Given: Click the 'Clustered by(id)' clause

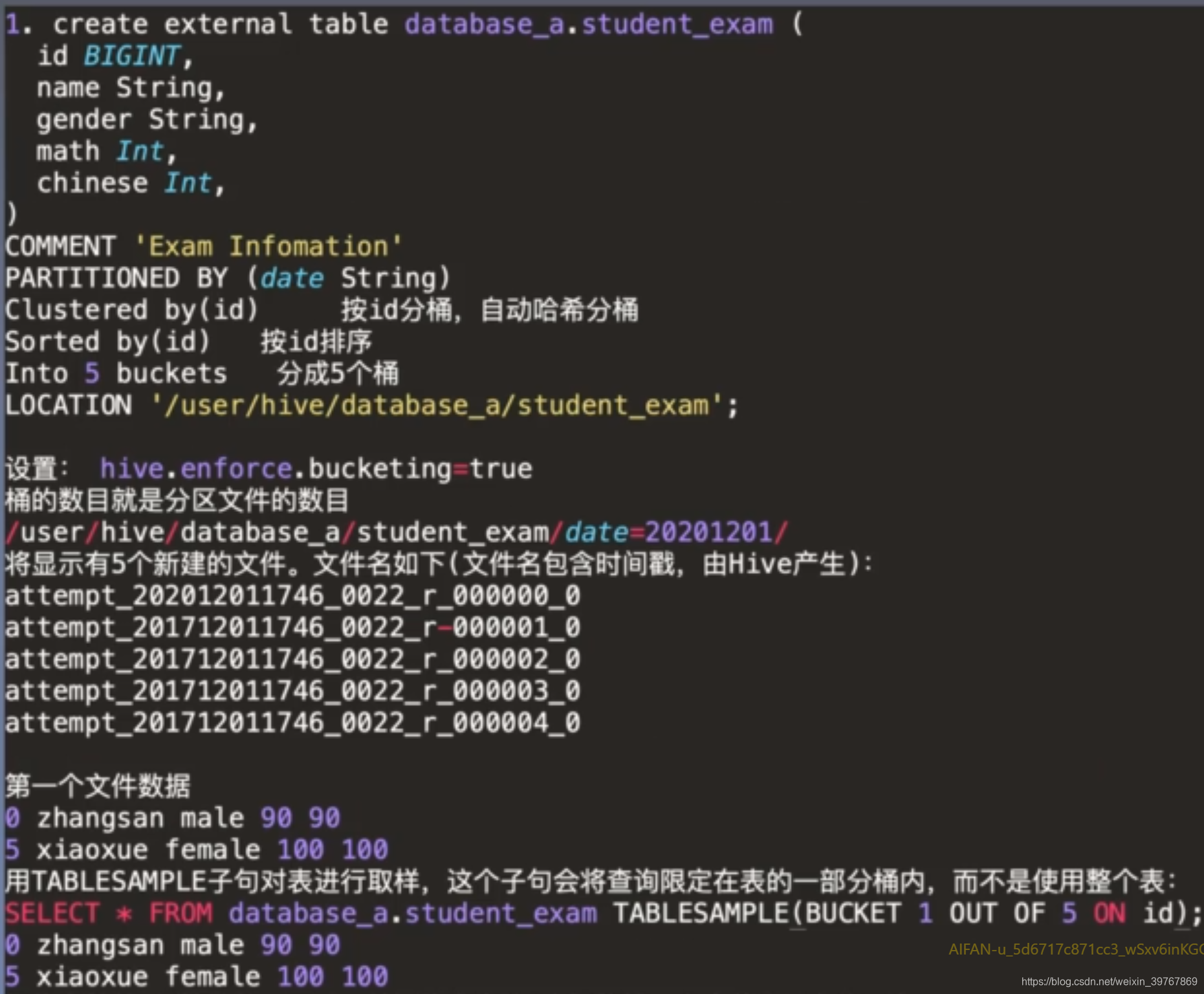Looking at the screenshot, I should [x=132, y=310].
